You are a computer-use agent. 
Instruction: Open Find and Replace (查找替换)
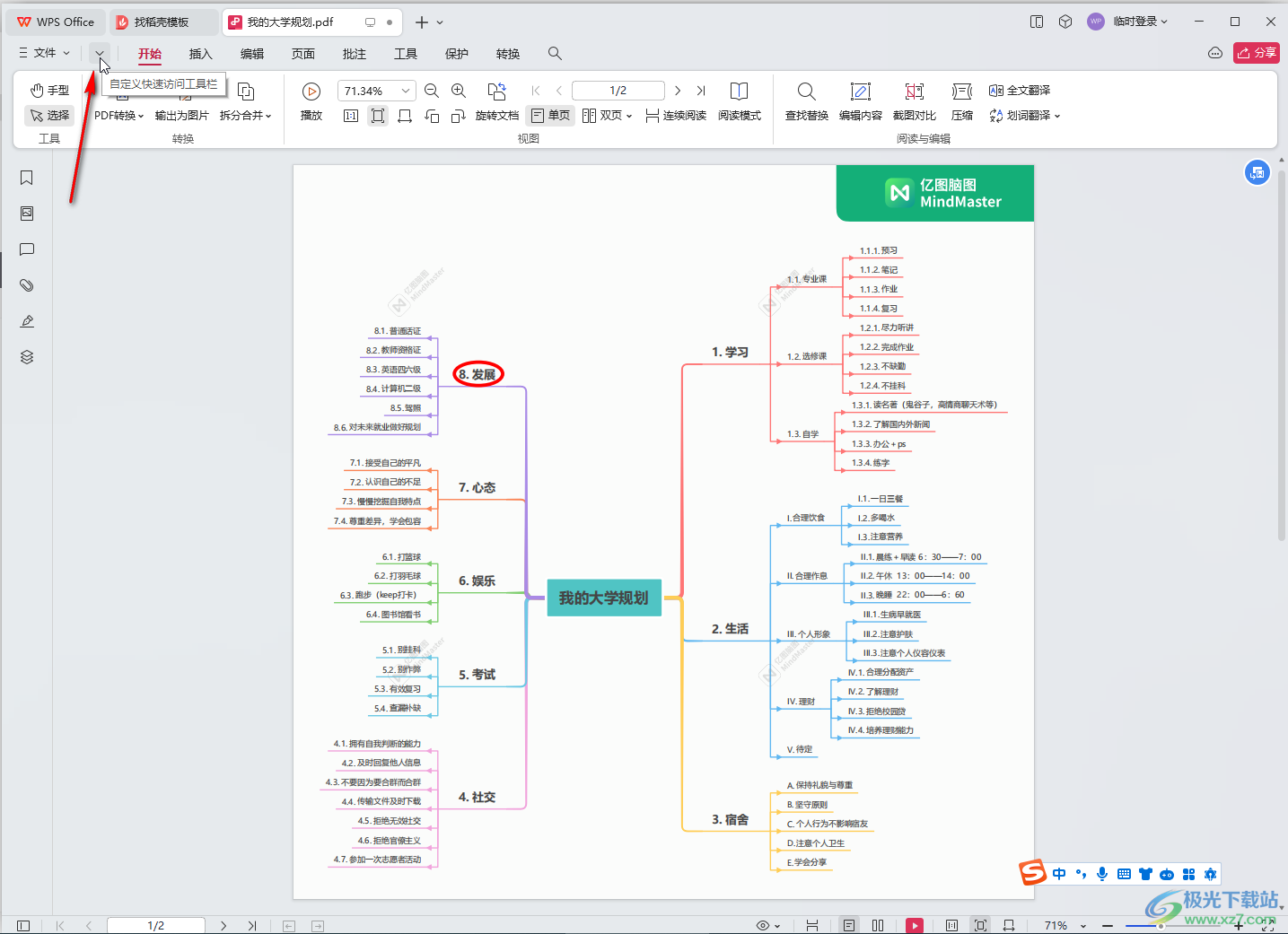point(807,102)
